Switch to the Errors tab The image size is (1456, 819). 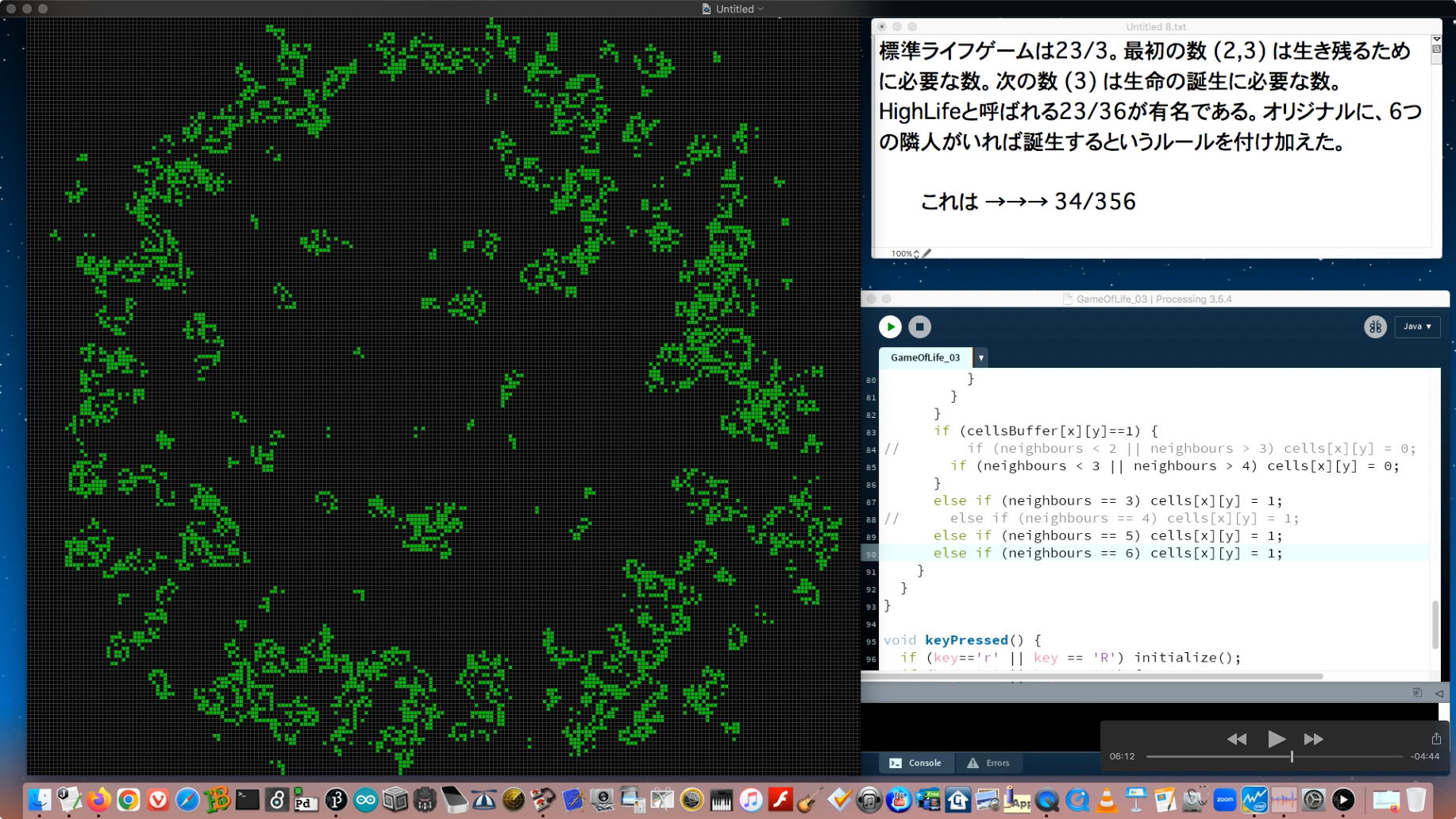(988, 763)
